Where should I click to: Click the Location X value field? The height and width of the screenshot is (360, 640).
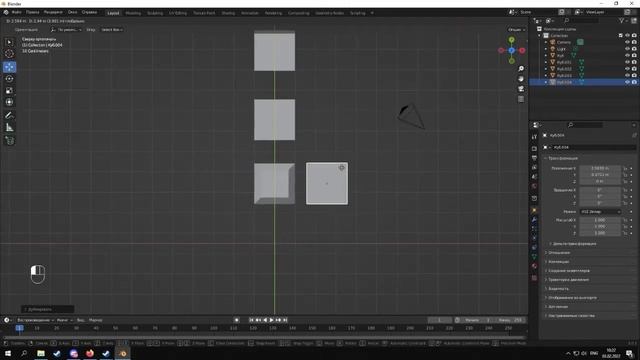click(x=600, y=168)
